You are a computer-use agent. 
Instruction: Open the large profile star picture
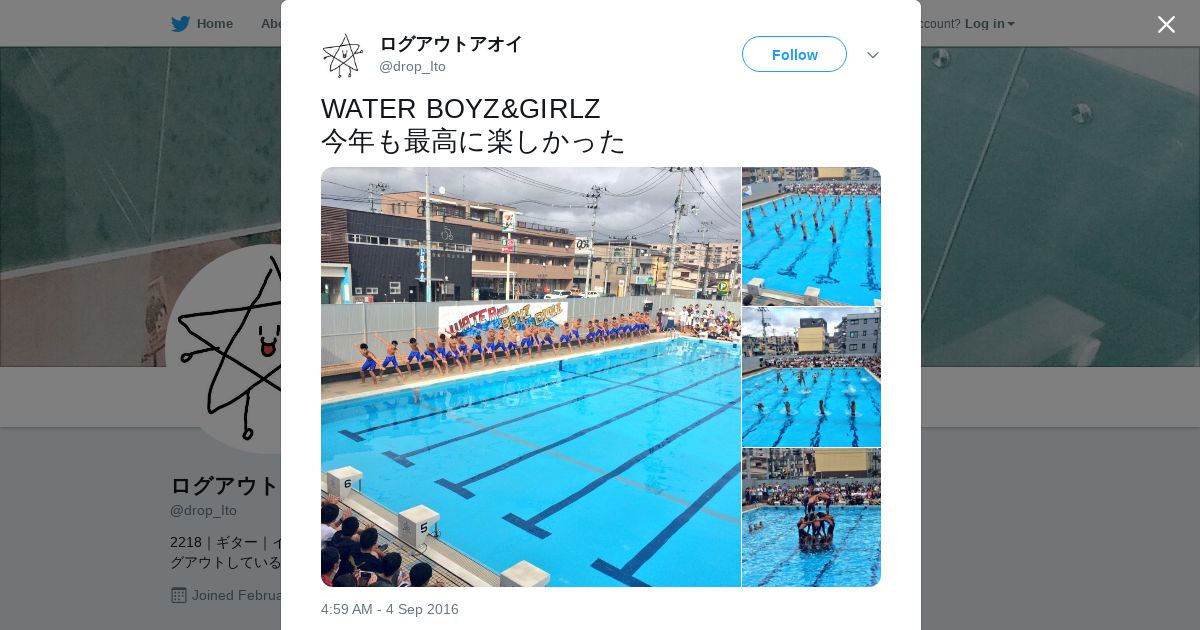(x=224, y=349)
